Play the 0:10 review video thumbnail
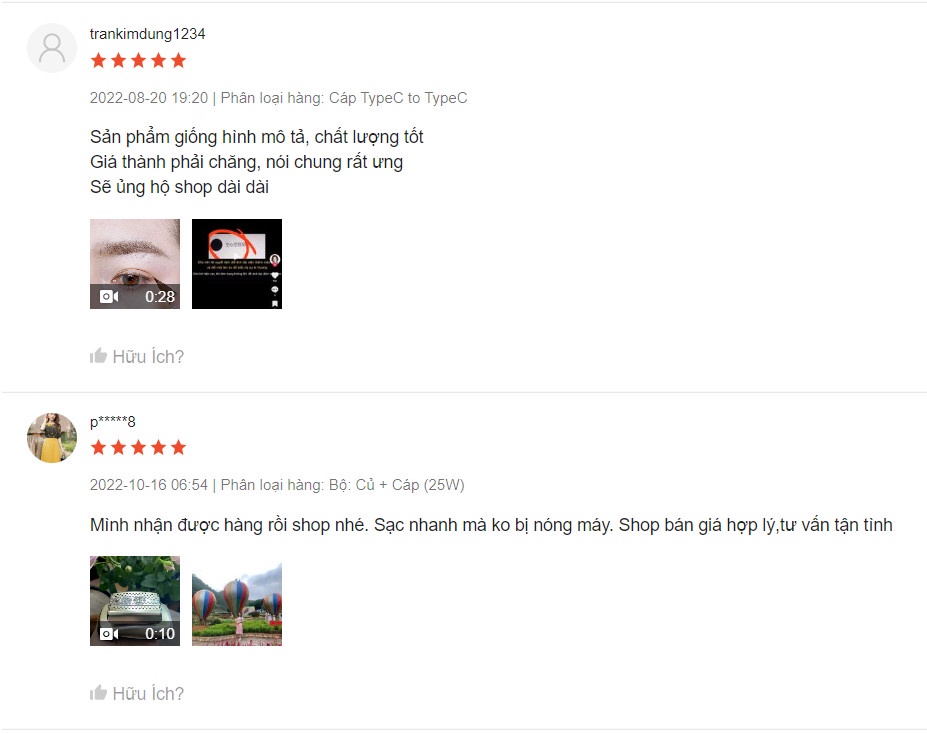This screenshot has height=734, width=927. pos(135,601)
